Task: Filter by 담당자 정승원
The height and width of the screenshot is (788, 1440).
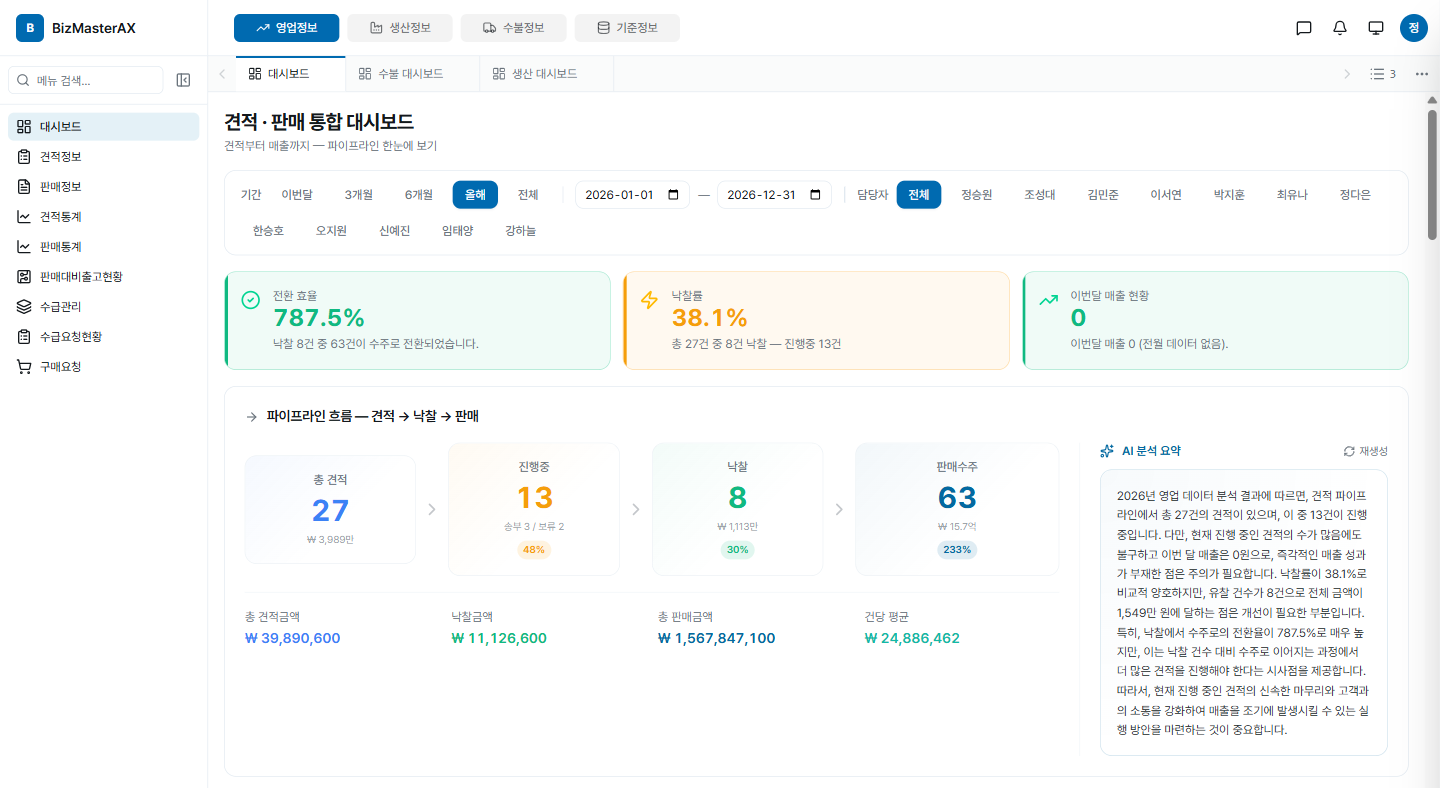Action: click(977, 195)
